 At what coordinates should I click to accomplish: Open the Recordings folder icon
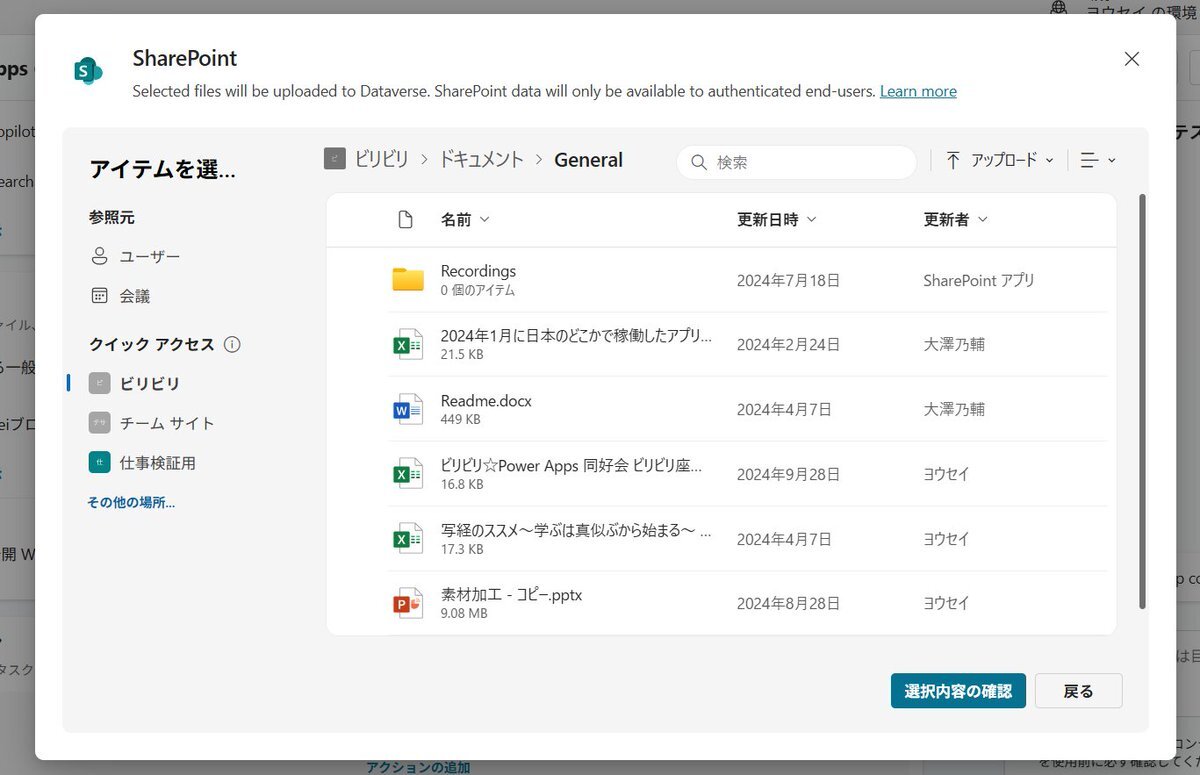[x=408, y=280]
